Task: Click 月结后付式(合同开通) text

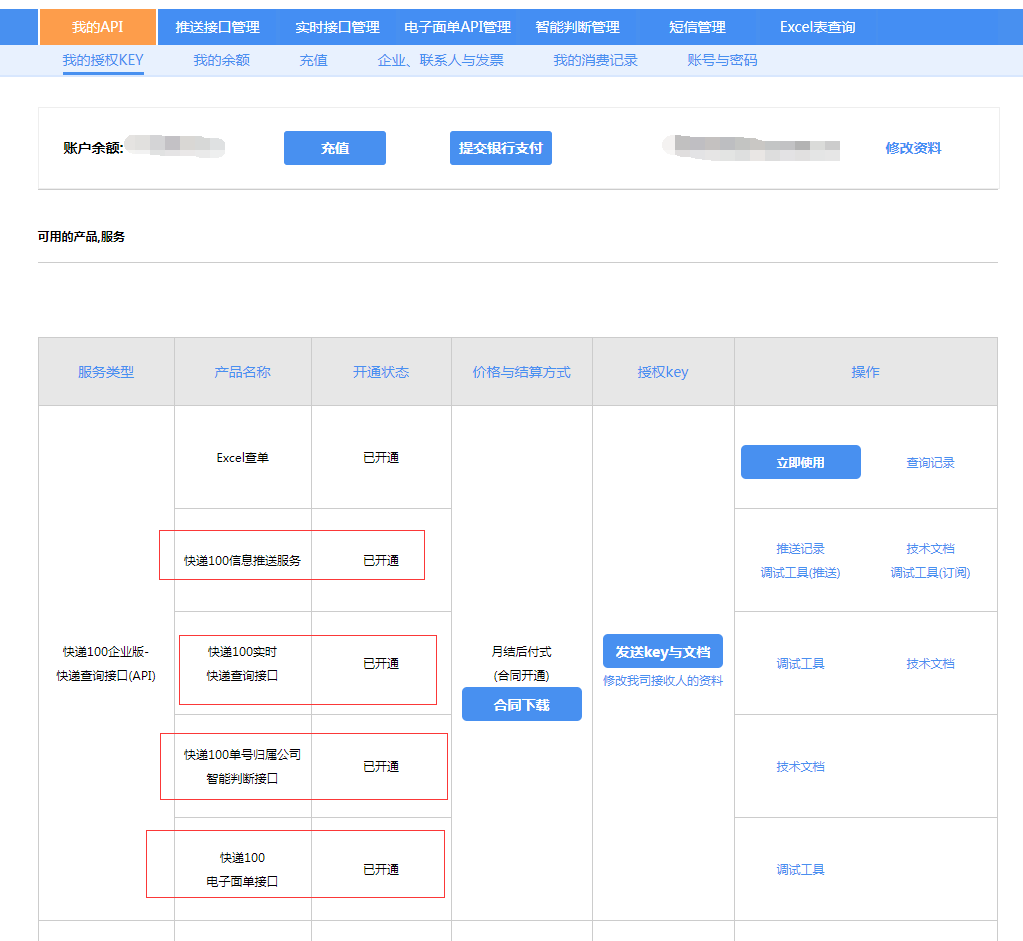Action: pos(522,663)
